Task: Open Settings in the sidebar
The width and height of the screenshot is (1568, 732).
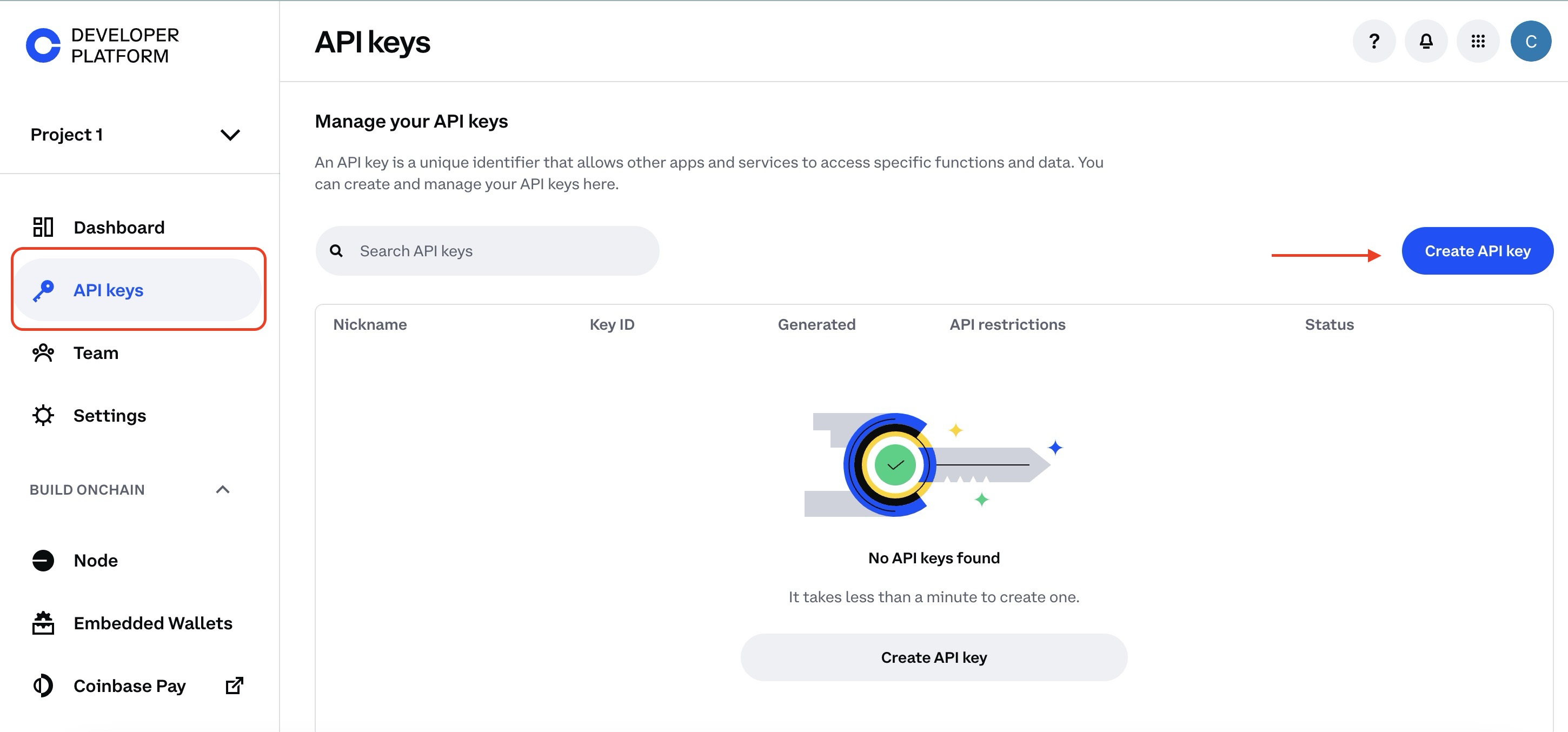Action: tap(137, 416)
